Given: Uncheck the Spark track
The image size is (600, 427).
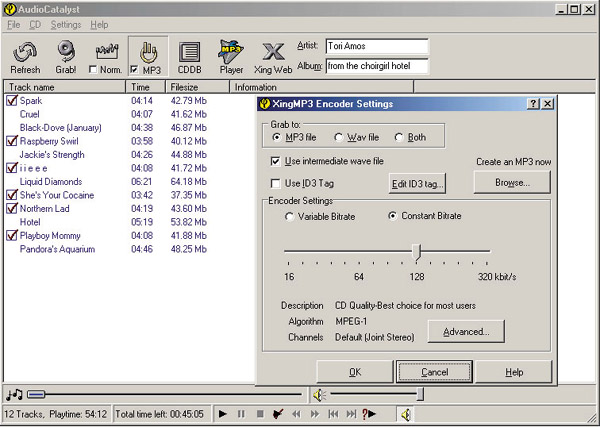Looking at the screenshot, I should (12, 101).
